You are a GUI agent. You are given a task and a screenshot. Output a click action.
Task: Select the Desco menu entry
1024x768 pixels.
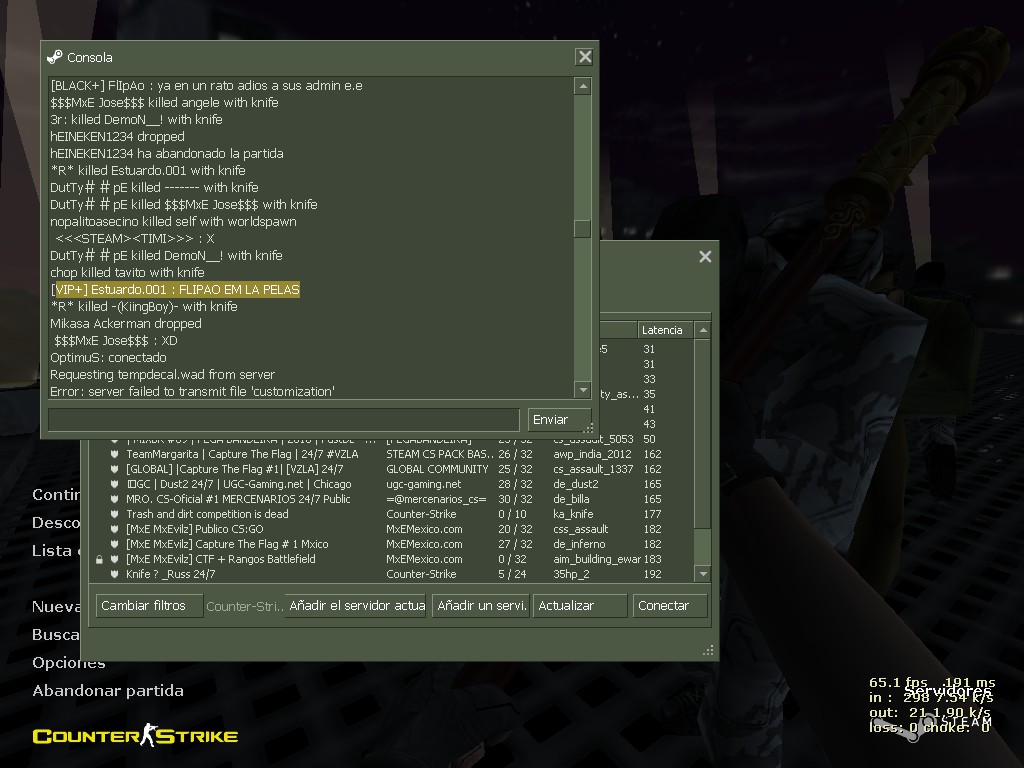[56, 522]
